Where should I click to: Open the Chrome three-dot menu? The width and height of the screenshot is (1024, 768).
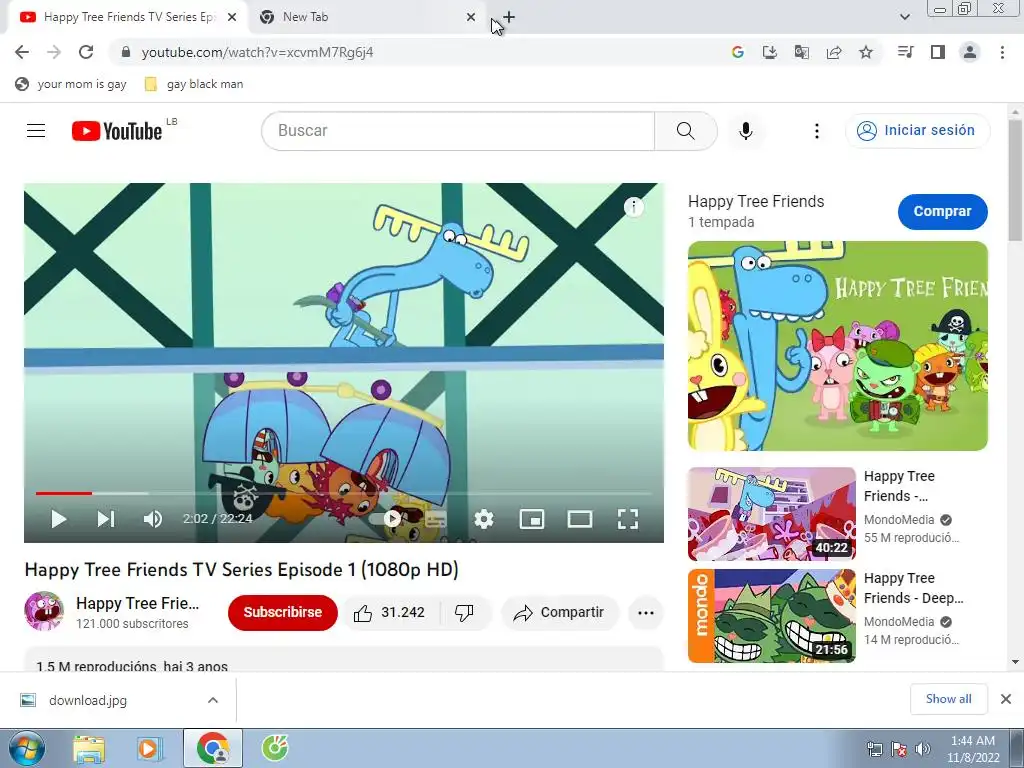point(1002,52)
